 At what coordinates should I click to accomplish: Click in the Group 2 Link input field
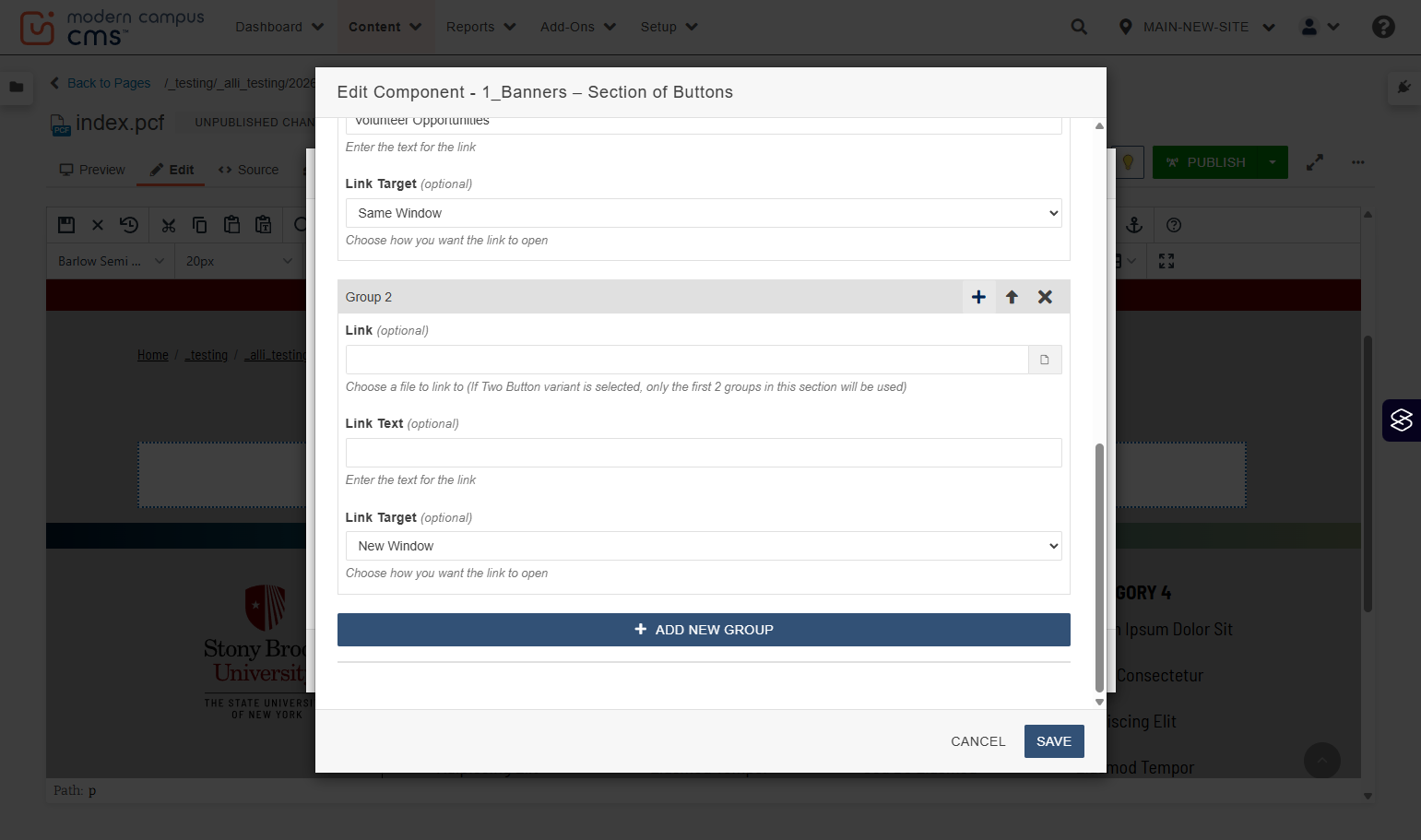(687, 360)
